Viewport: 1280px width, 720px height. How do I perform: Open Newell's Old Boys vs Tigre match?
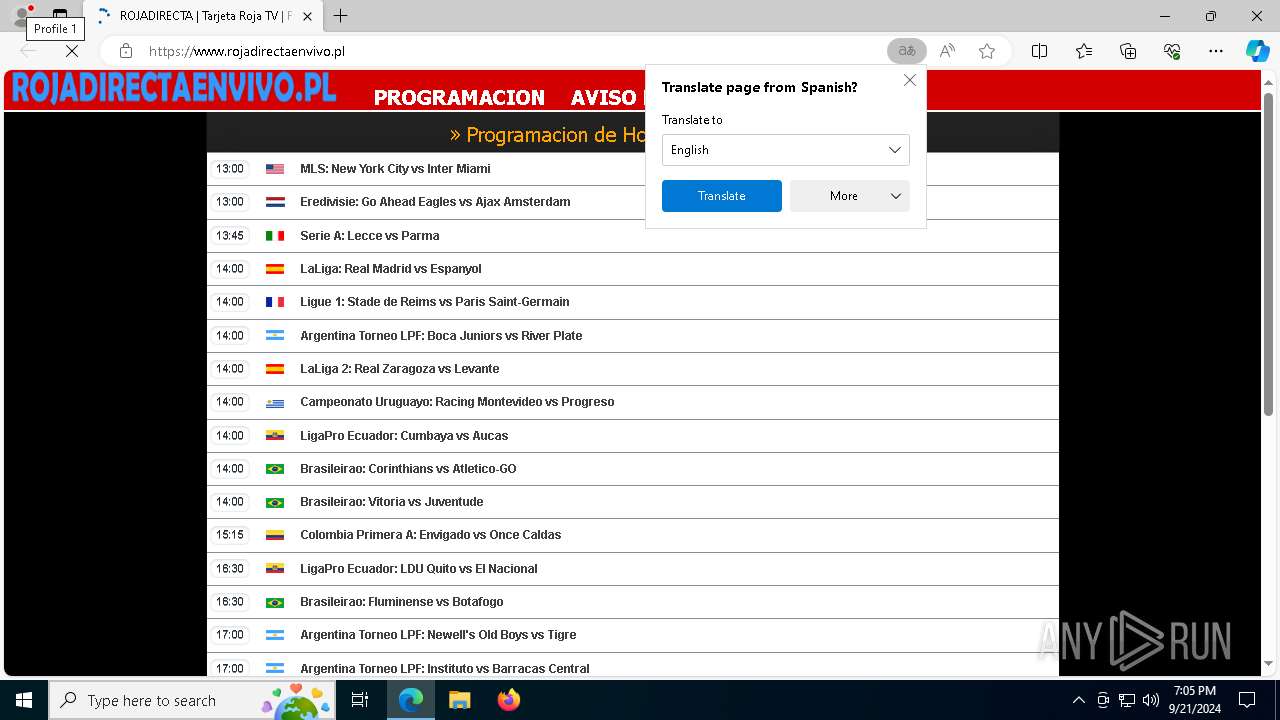coord(438,635)
